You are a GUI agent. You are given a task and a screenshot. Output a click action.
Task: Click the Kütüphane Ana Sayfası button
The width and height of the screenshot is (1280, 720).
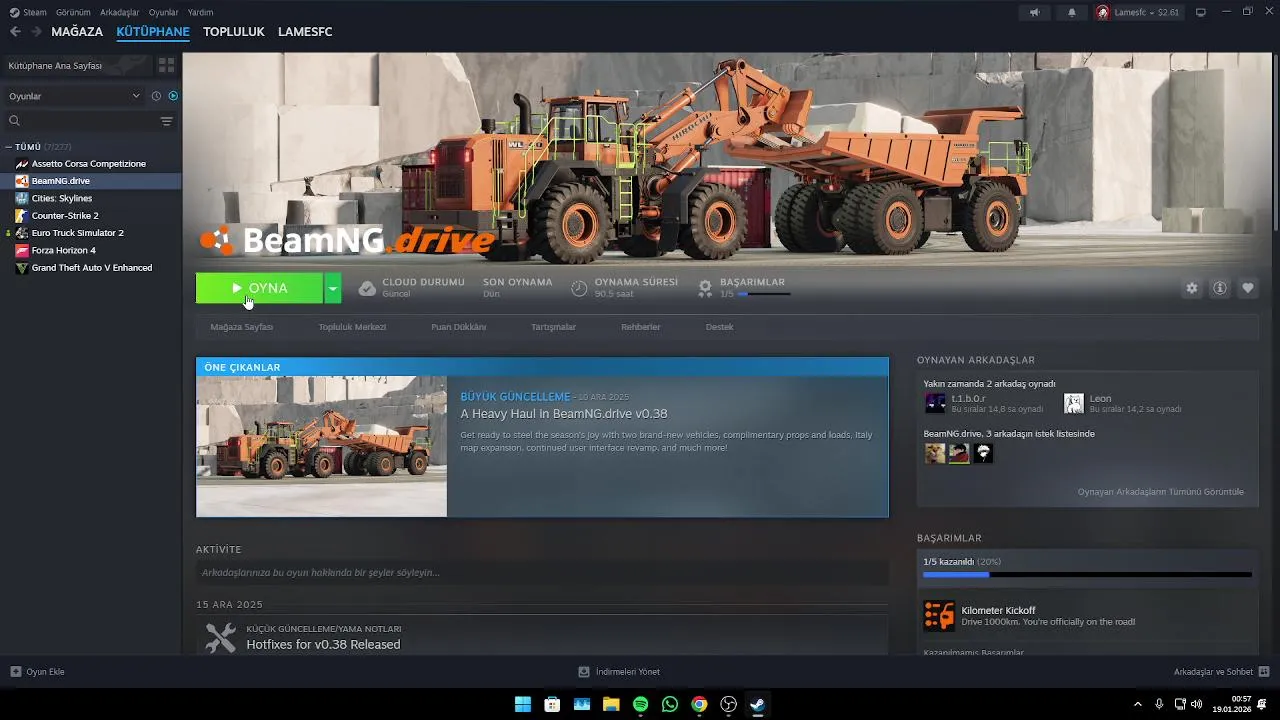76,65
